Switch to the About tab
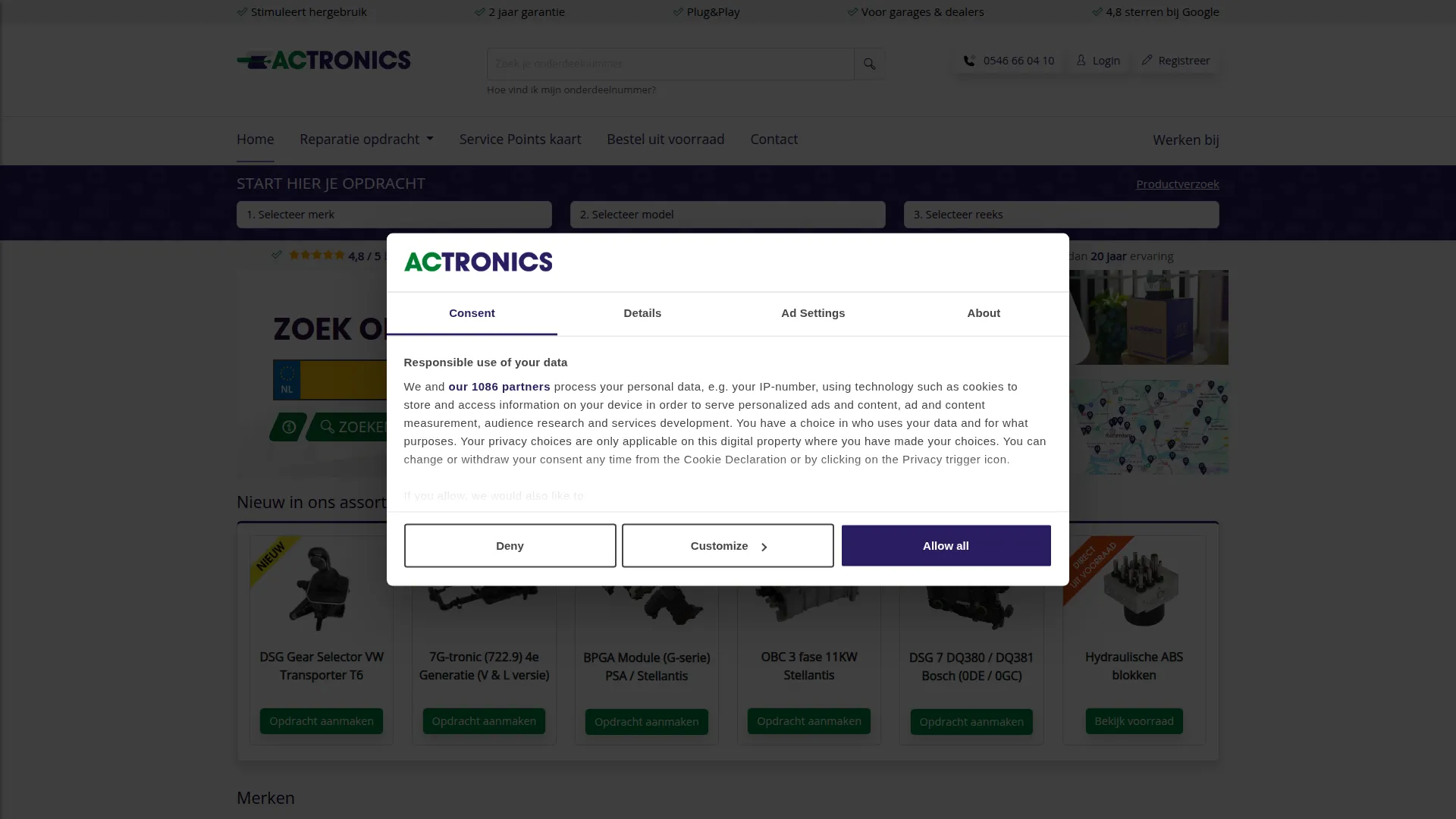 984,313
